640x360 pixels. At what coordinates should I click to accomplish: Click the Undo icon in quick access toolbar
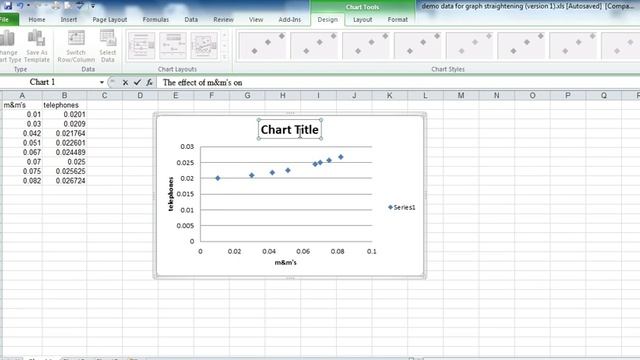(x=20, y=6)
